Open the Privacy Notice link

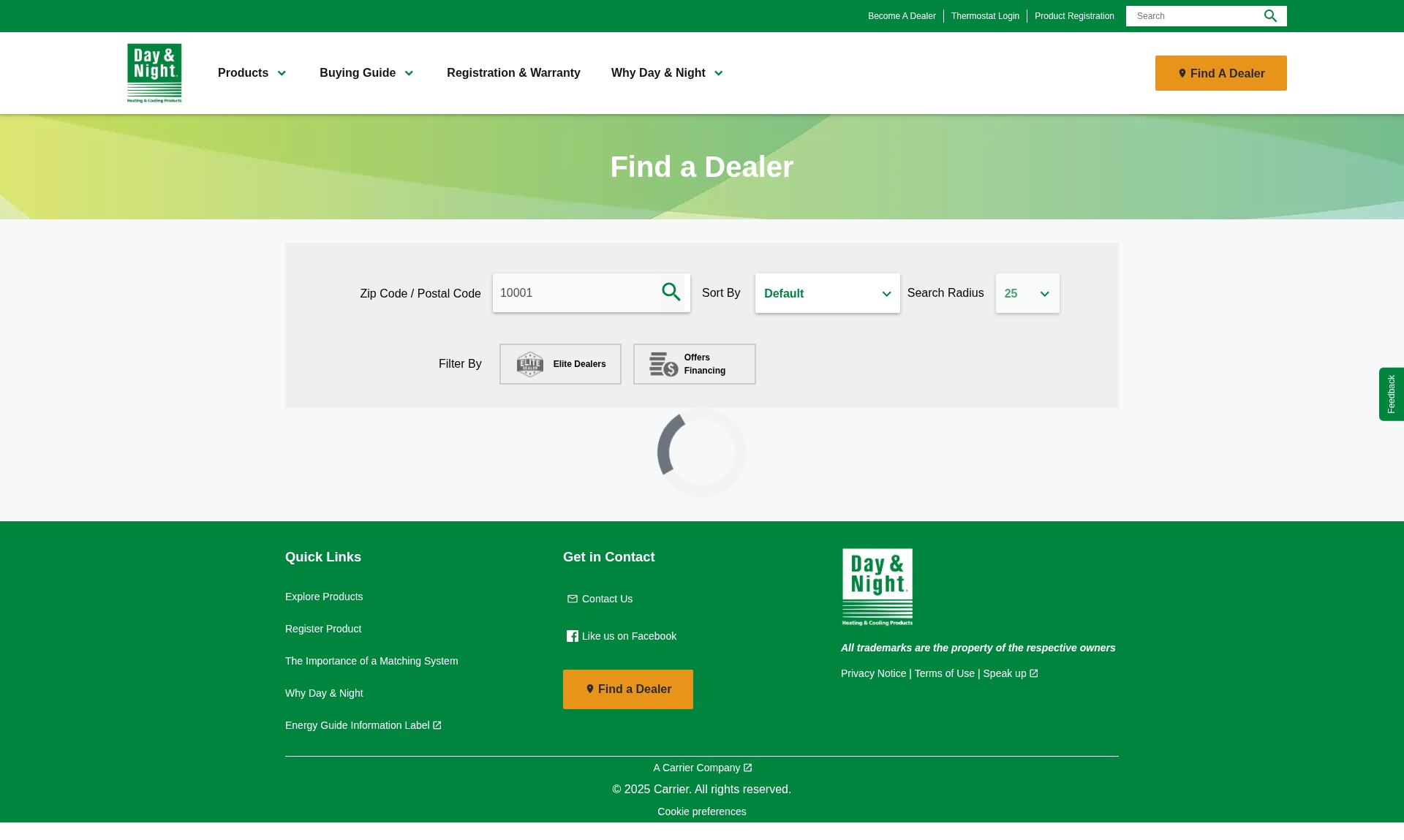click(x=873, y=673)
